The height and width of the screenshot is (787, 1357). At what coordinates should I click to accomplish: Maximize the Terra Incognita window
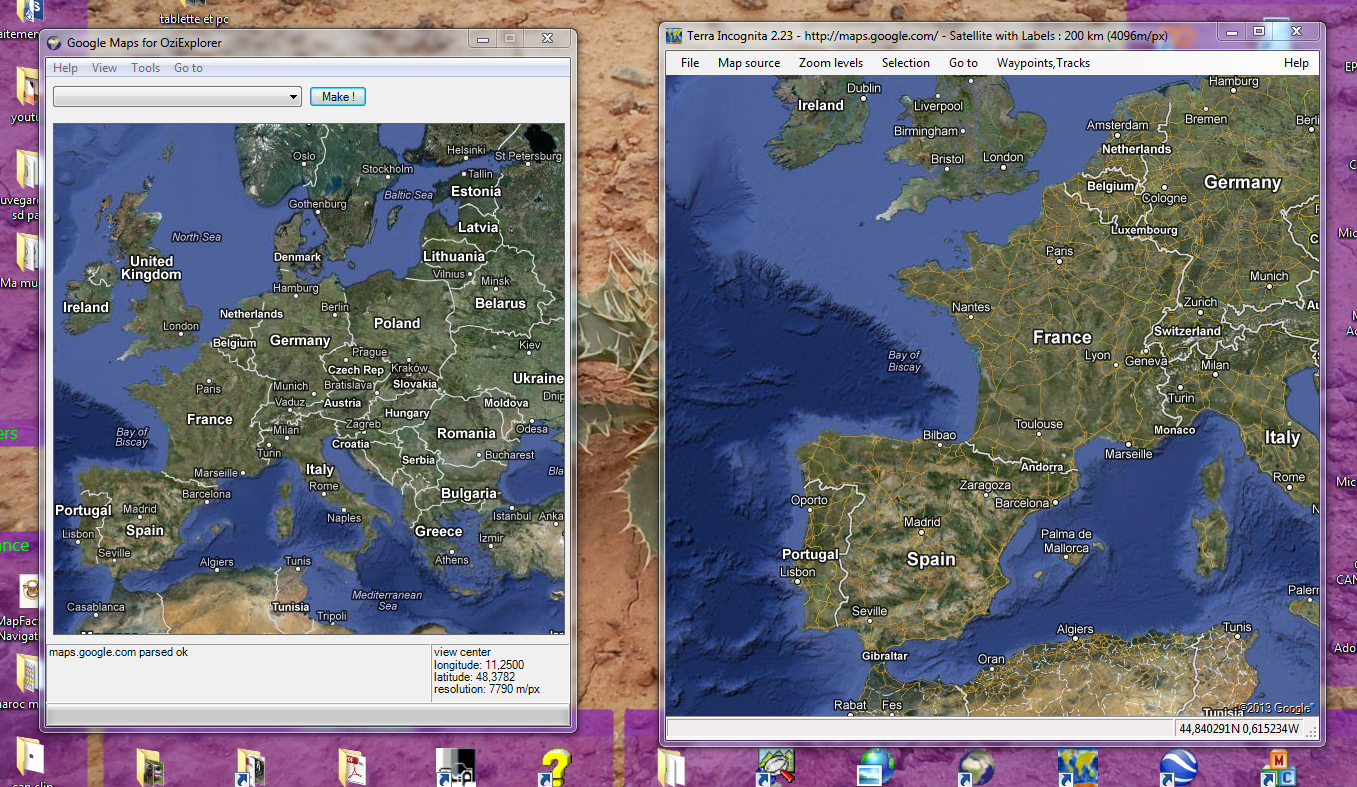[x=1259, y=32]
